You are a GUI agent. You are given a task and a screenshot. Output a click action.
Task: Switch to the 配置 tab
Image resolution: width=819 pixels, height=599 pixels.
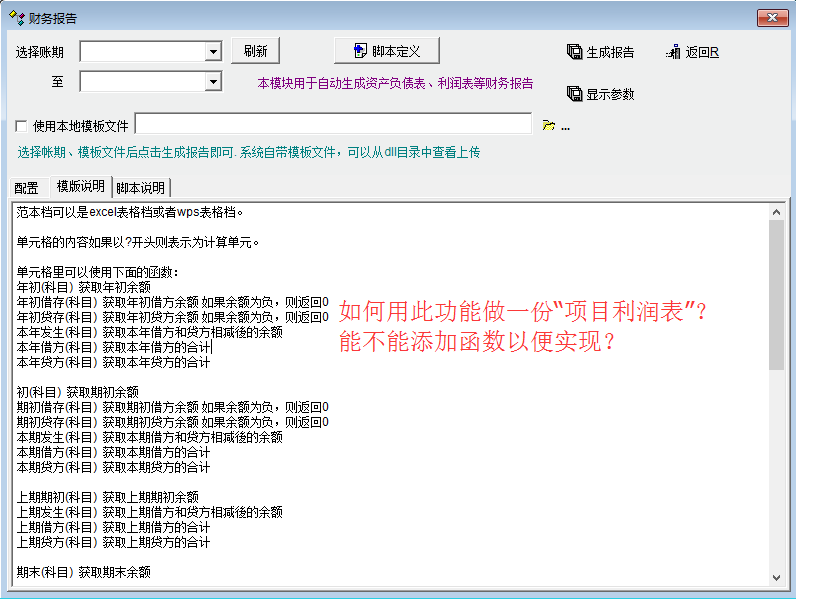click(x=27, y=187)
